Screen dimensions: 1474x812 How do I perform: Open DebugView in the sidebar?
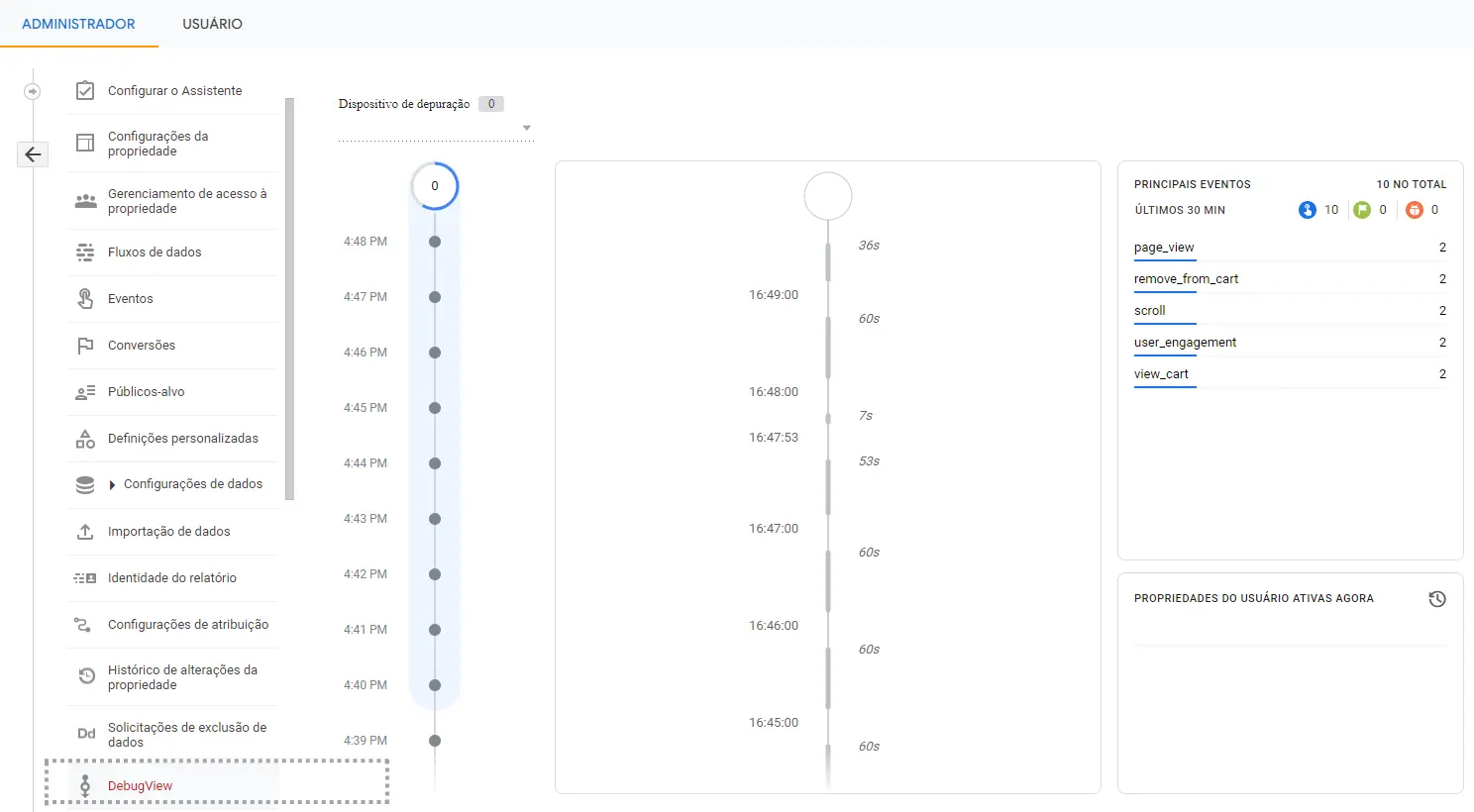pos(140,786)
